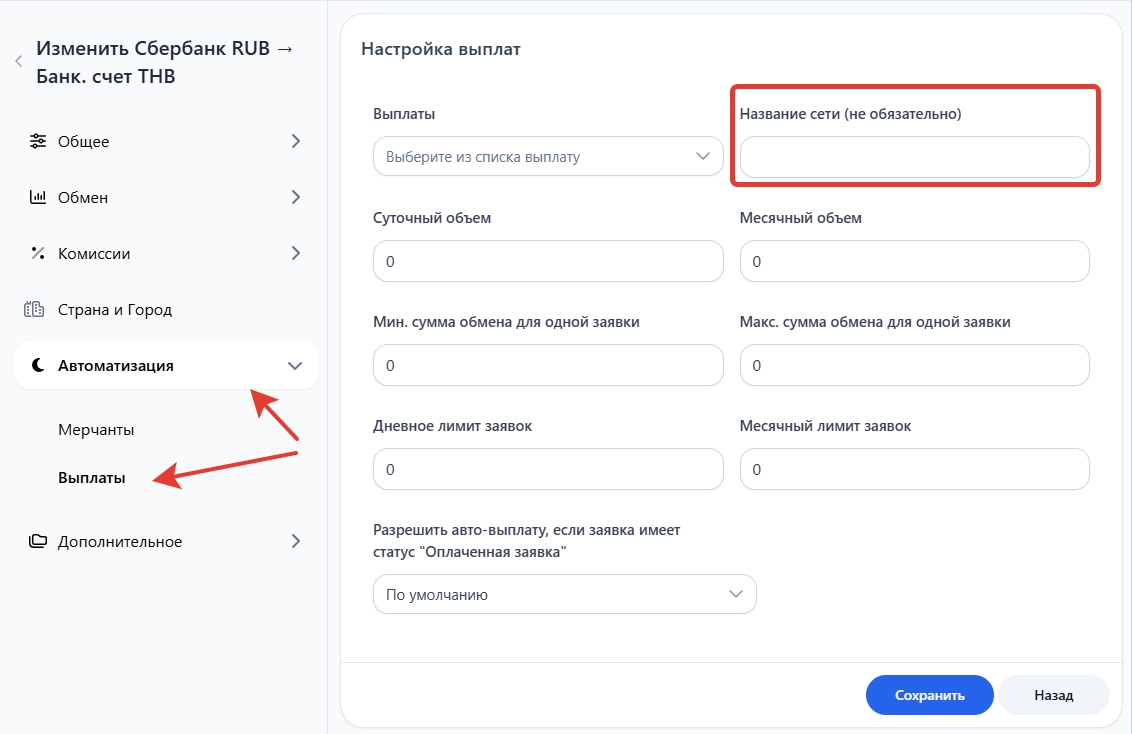Screen dimensions: 1132x734
Task: Expand the Комиссии section chevron
Action: tap(295, 254)
